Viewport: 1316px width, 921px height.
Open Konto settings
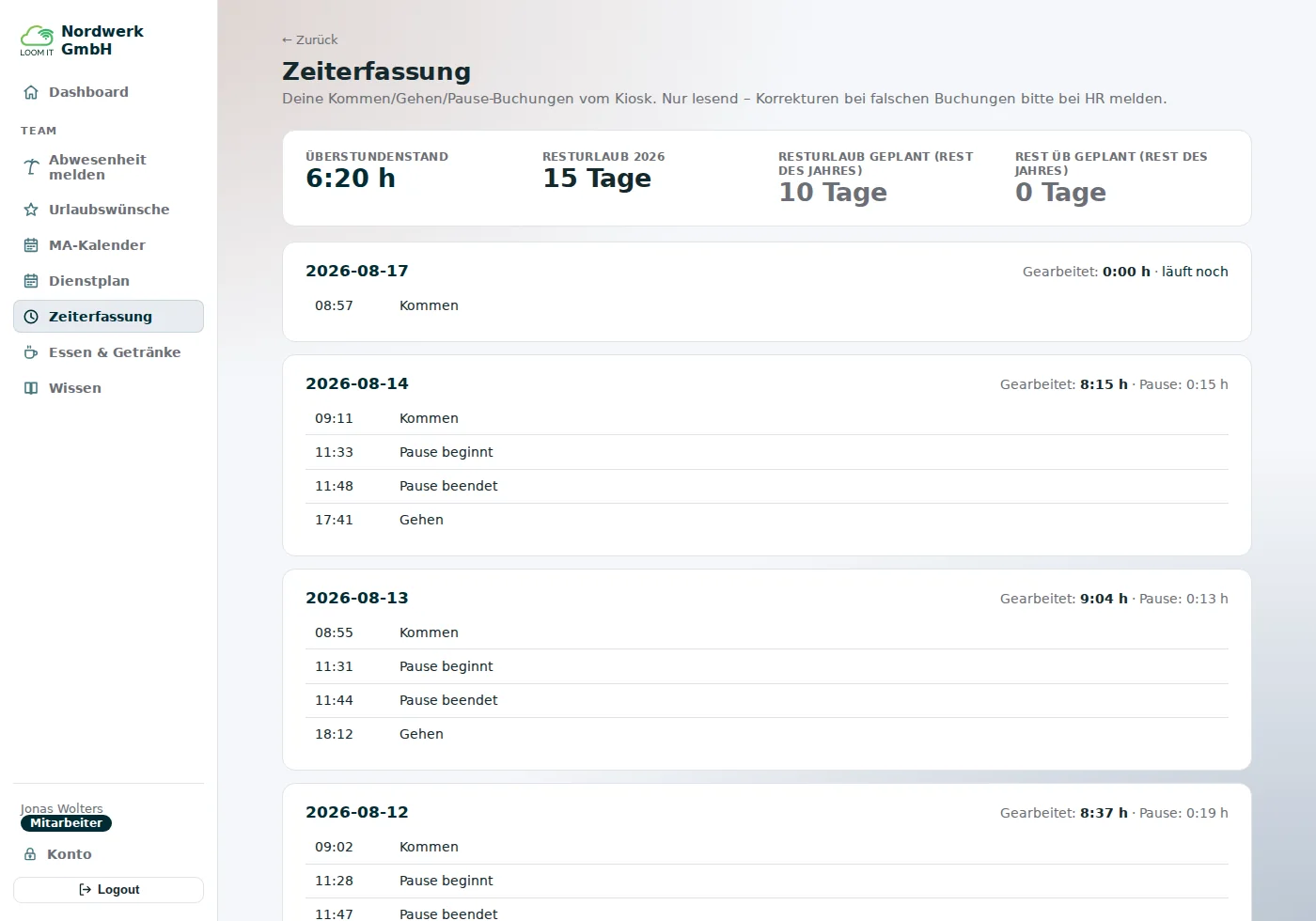point(108,854)
